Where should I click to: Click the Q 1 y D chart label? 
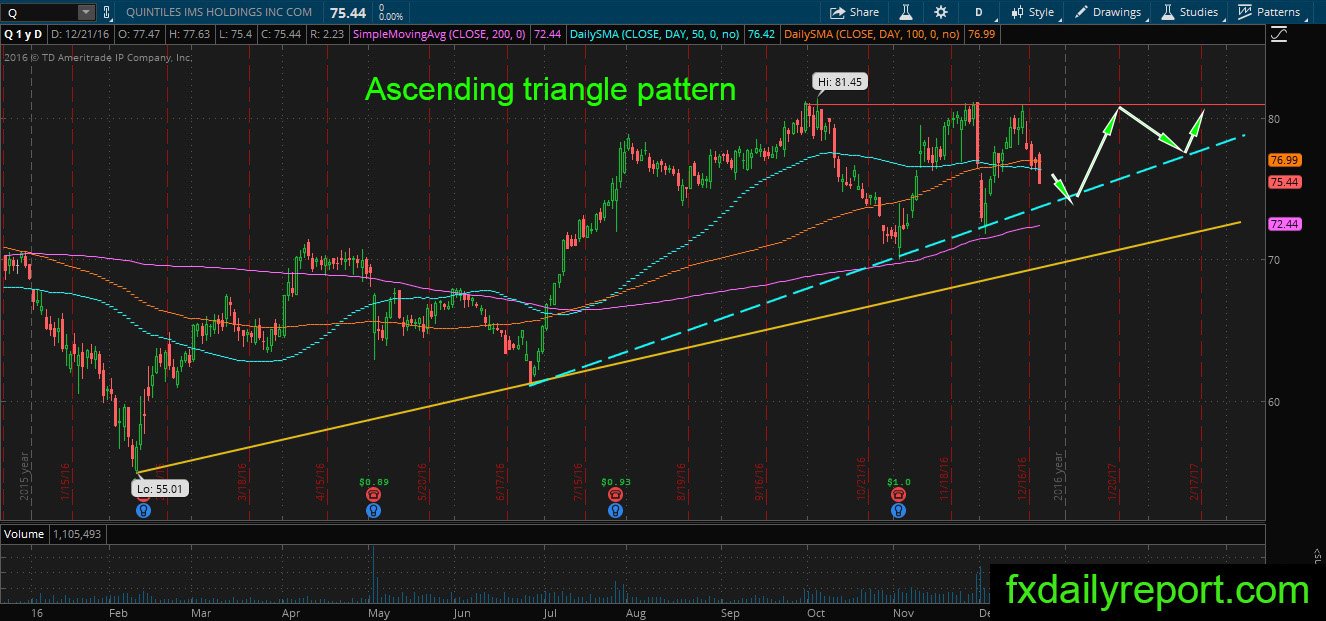(24, 34)
